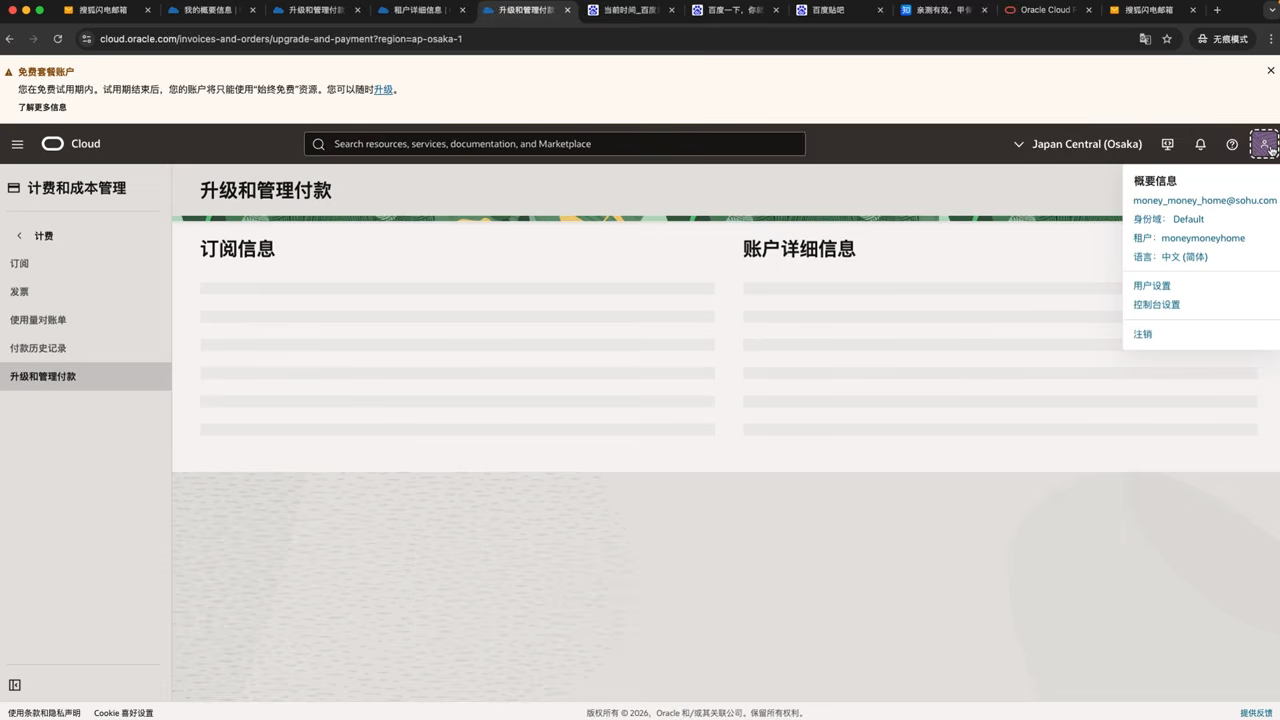Open 控制台设置 in profile menu
Image resolution: width=1280 pixels, height=720 pixels.
pos(1157,305)
